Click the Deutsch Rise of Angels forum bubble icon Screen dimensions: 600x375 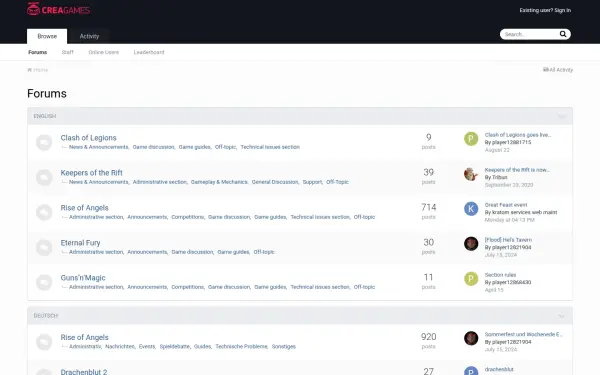[x=44, y=342]
